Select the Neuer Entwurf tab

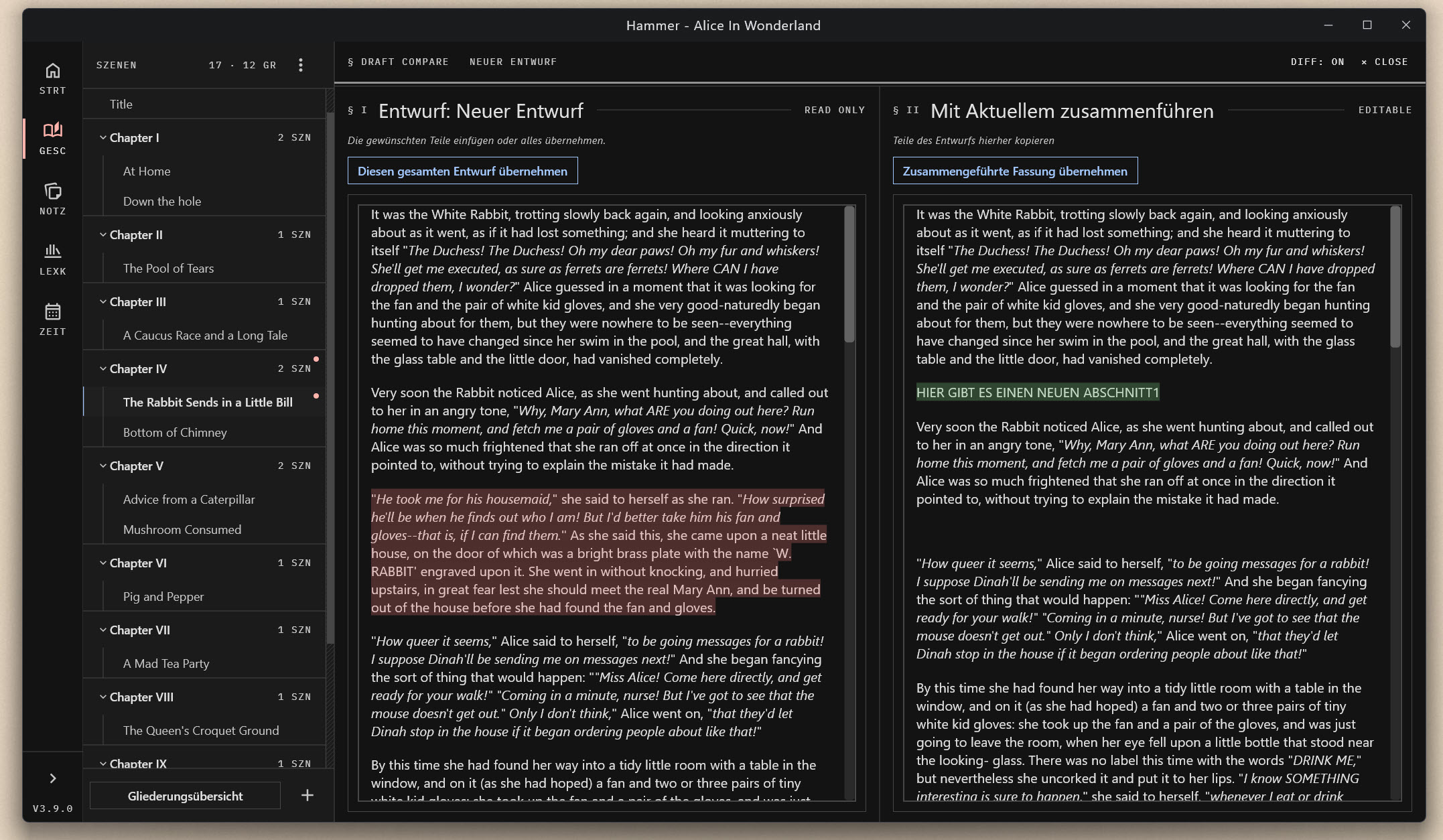pyautogui.click(x=513, y=62)
